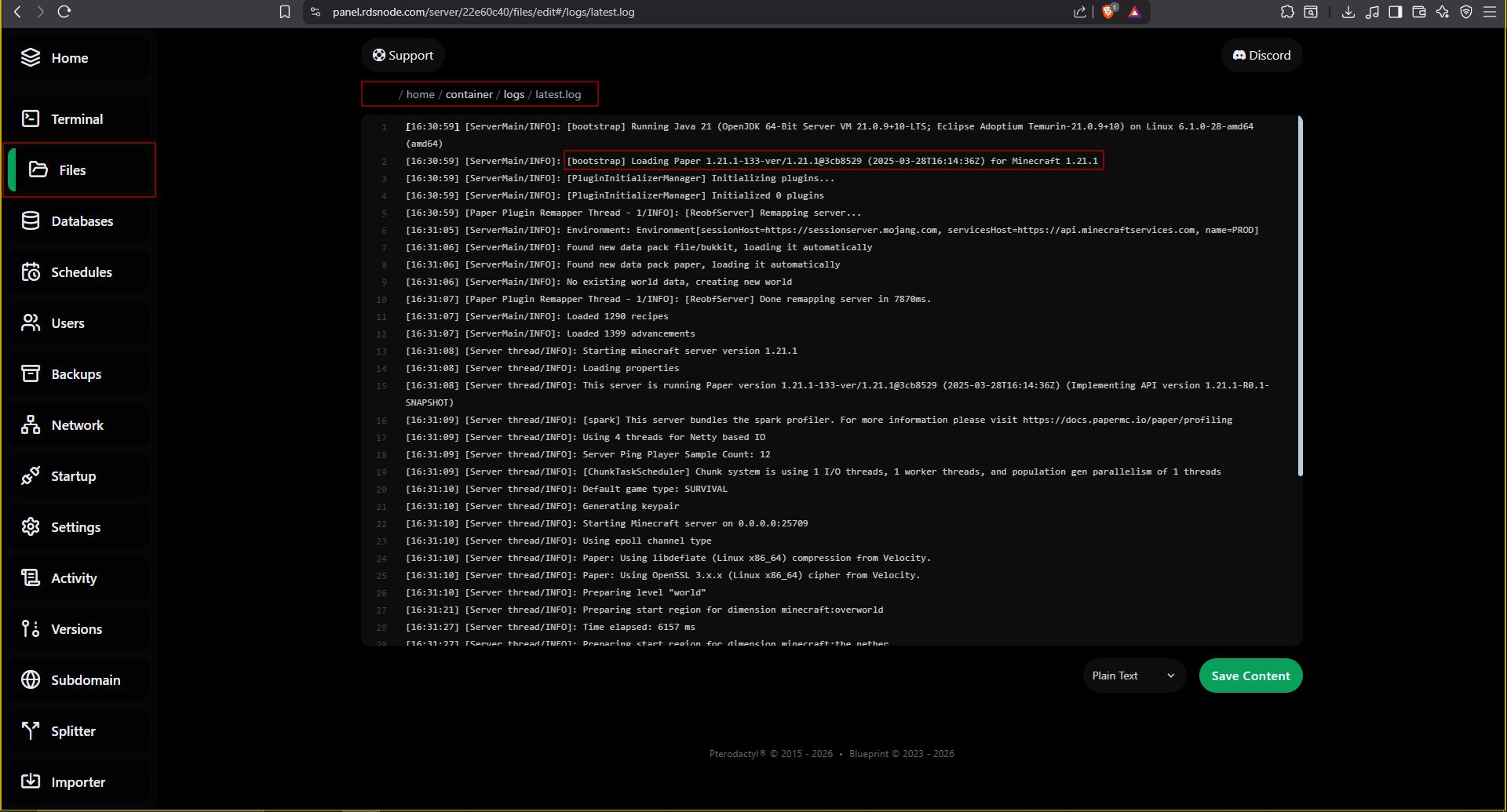Toggle the browser sidebar panel

[x=1396, y=12]
